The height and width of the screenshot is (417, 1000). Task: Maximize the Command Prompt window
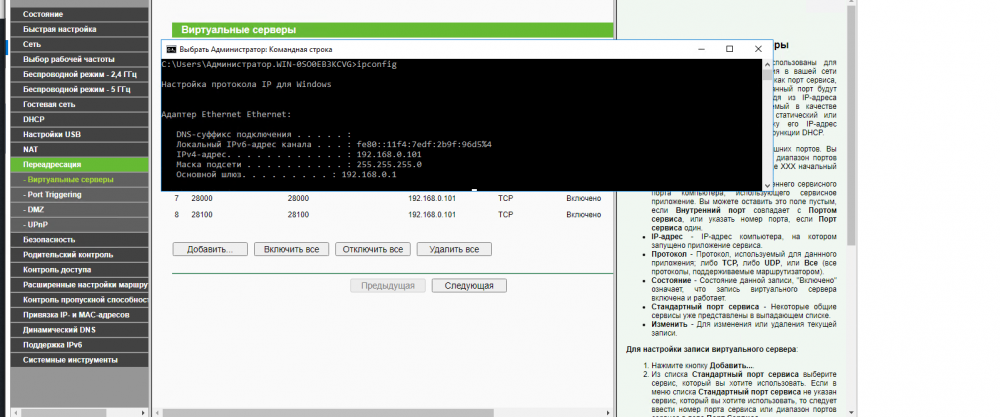[729, 48]
